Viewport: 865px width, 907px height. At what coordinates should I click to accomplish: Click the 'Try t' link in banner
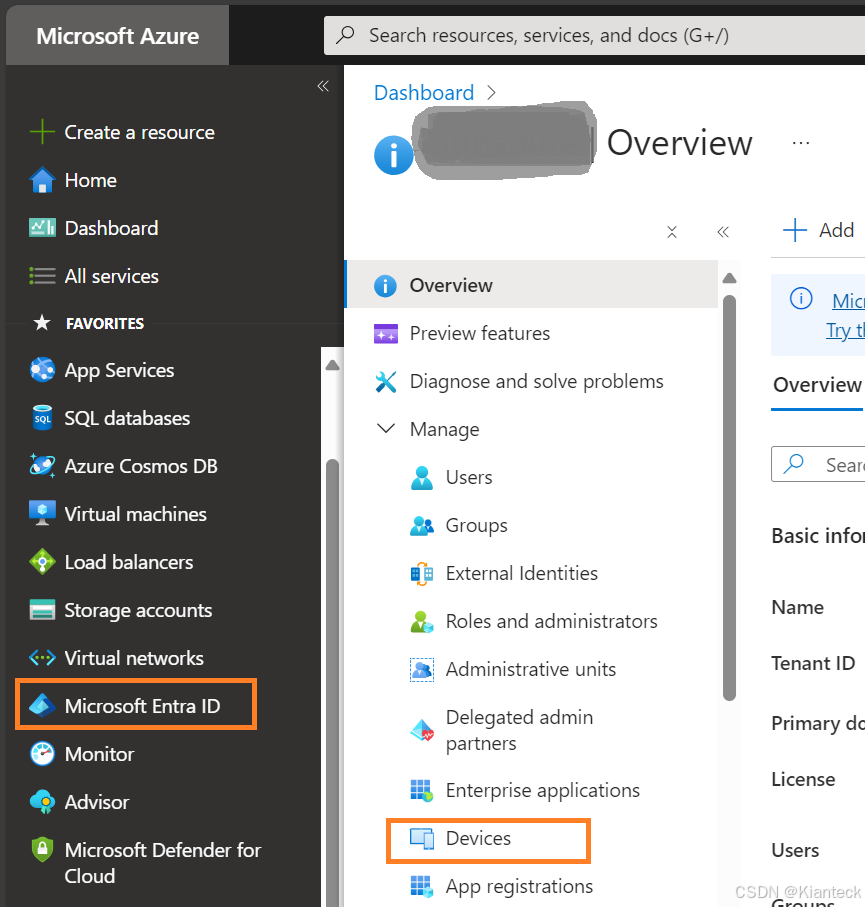(x=845, y=330)
